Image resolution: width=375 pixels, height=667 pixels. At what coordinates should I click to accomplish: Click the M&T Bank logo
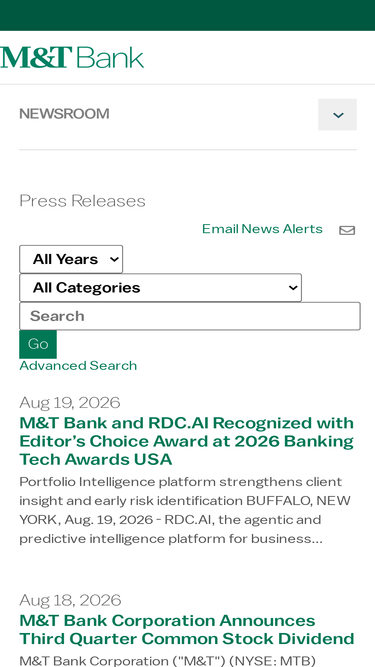click(72, 57)
